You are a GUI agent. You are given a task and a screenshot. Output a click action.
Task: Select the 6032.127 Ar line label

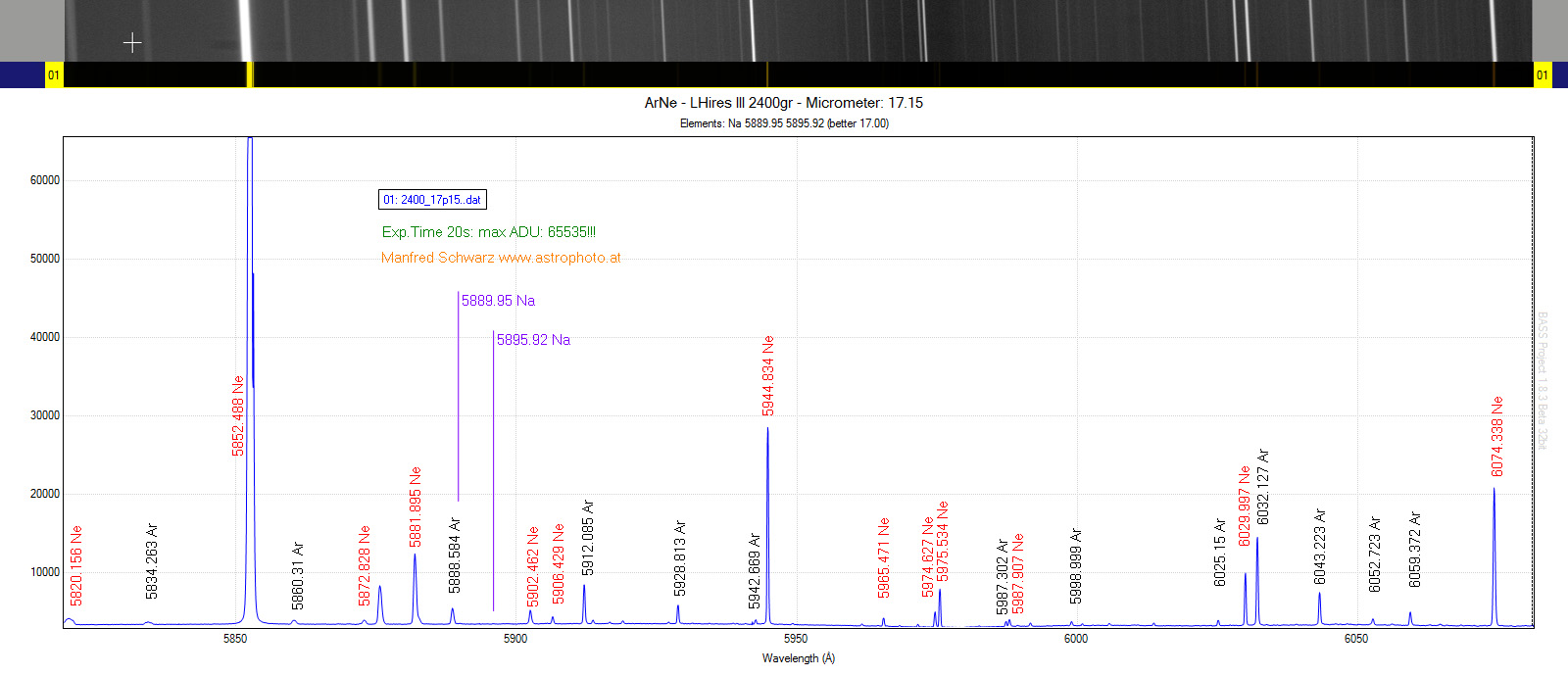[x=1263, y=487]
